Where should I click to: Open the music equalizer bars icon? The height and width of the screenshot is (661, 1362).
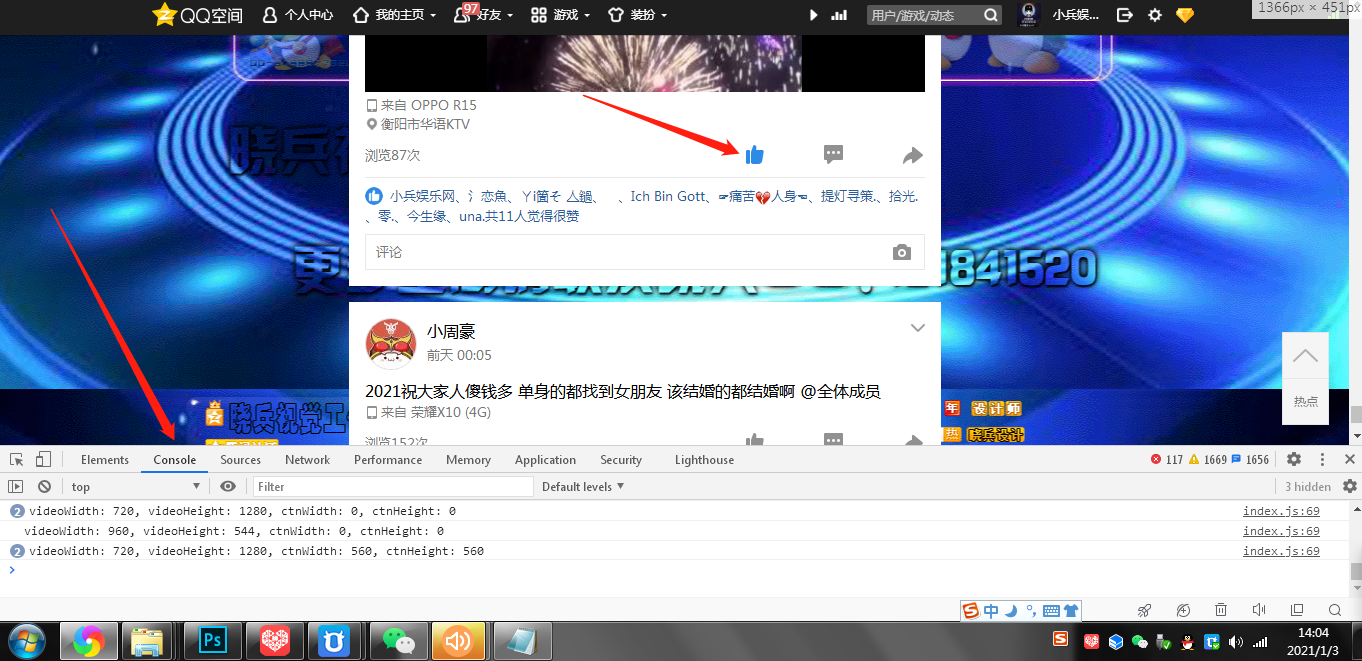tap(839, 15)
